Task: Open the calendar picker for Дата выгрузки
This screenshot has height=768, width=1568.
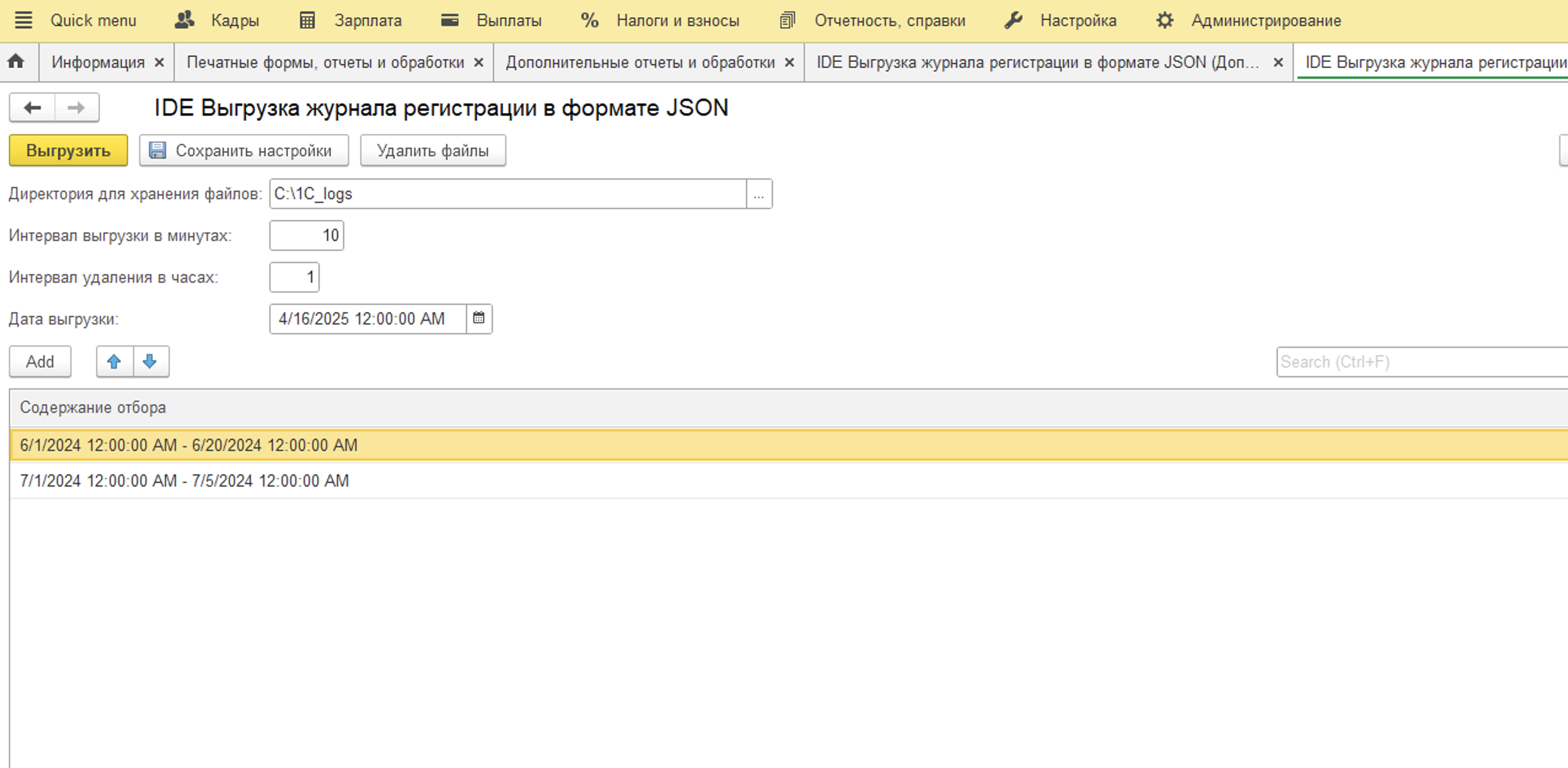Action: point(479,318)
